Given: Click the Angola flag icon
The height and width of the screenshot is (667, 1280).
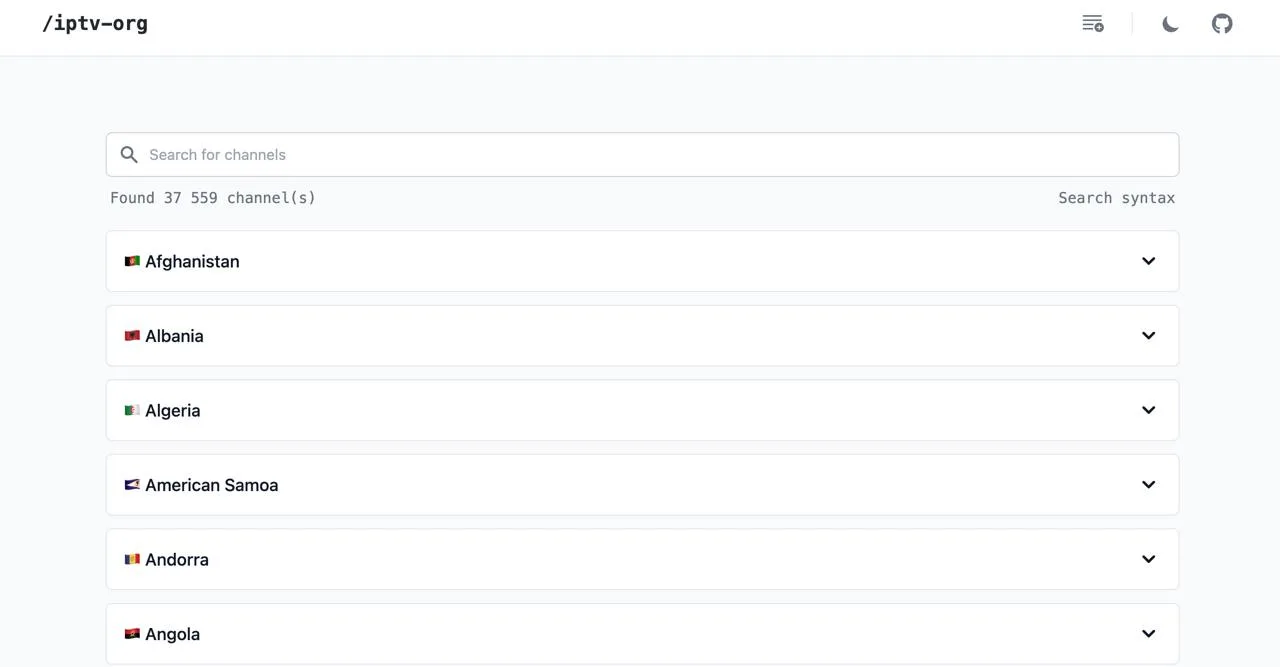Looking at the screenshot, I should point(132,634).
